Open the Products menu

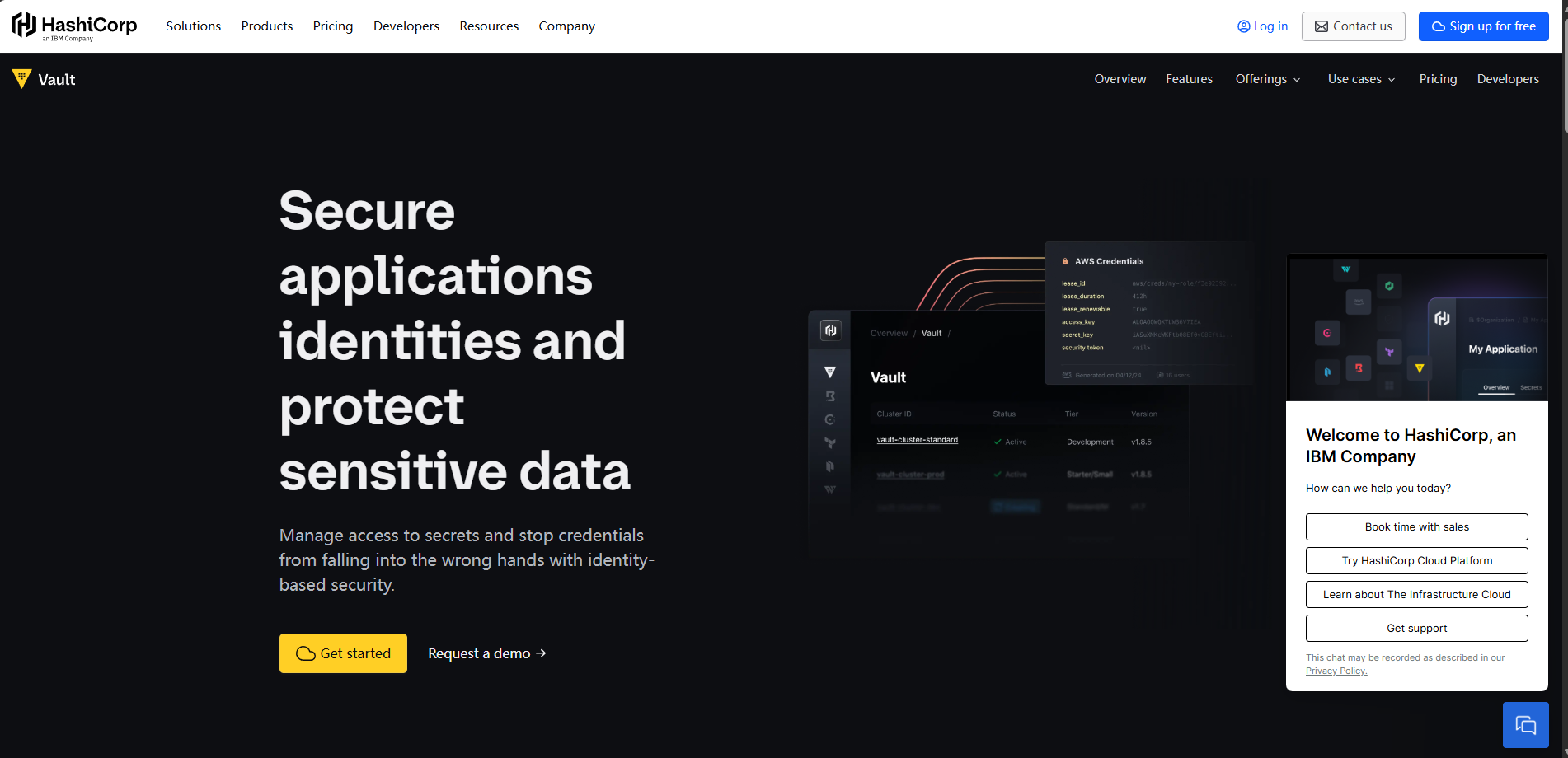(x=267, y=26)
